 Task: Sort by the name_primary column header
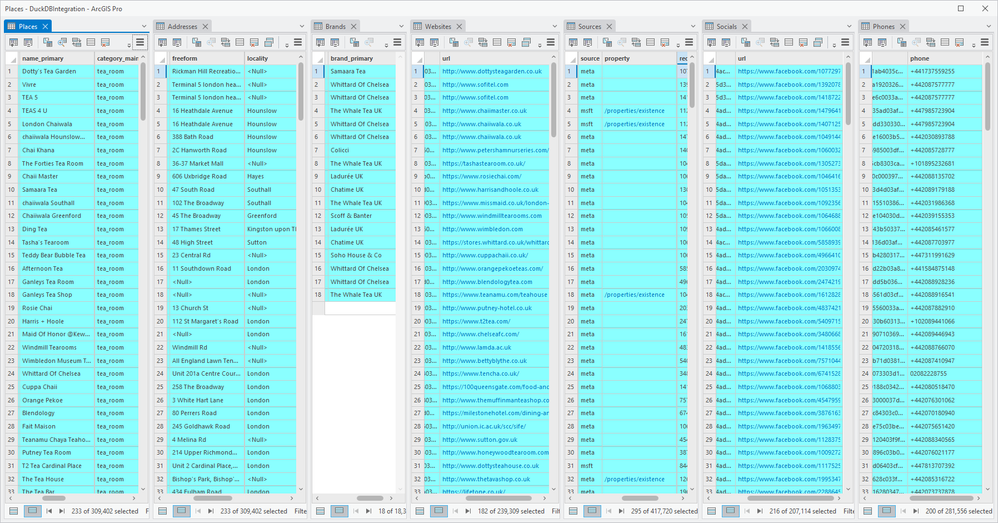(56, 58)
